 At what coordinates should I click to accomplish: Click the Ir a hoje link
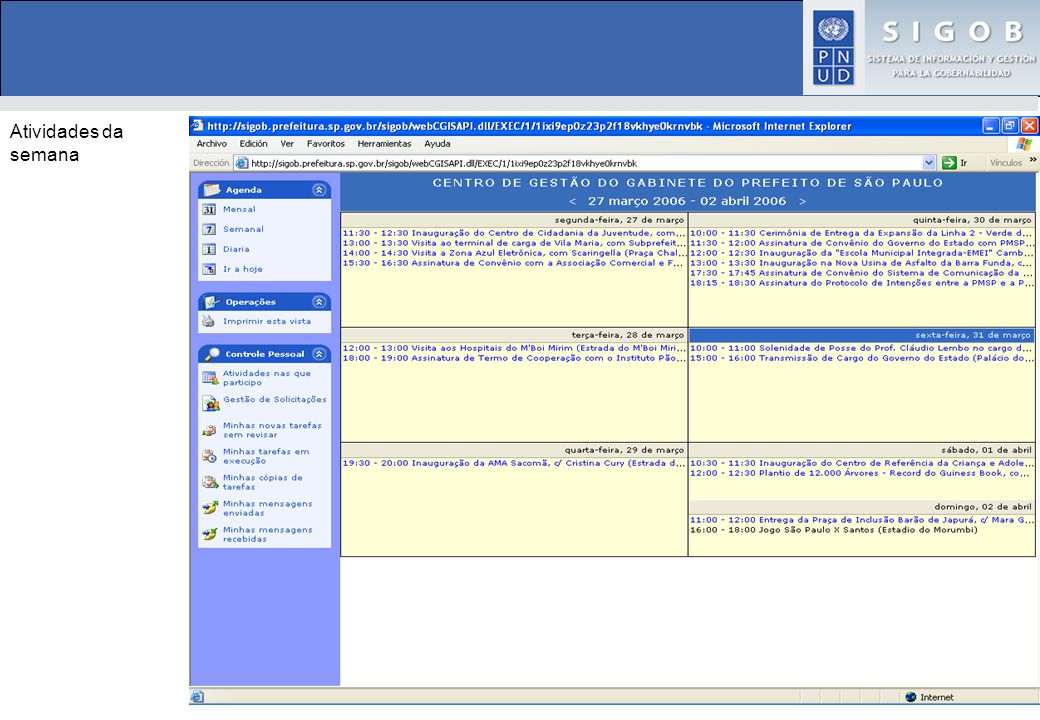click(243, 269)
